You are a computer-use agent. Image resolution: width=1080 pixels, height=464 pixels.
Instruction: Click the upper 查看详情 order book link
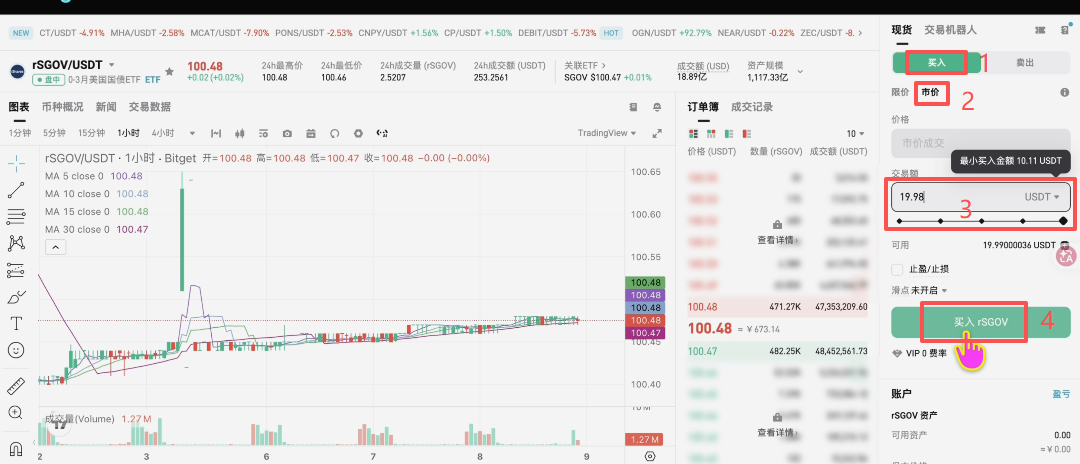pyautogui.click(x=778, y=240)
